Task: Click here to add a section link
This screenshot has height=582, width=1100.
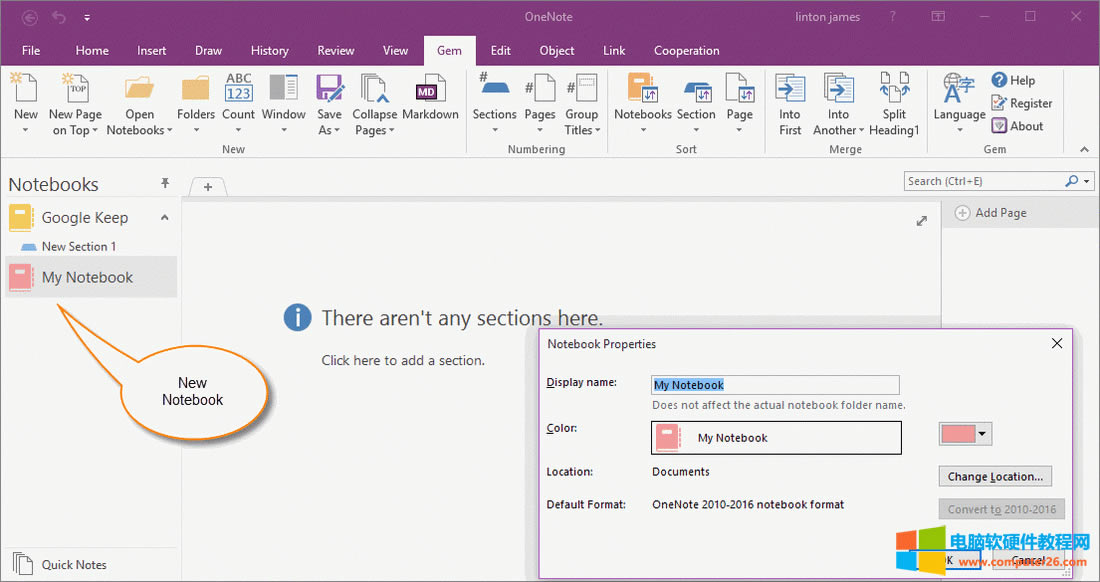Action: 403,360
